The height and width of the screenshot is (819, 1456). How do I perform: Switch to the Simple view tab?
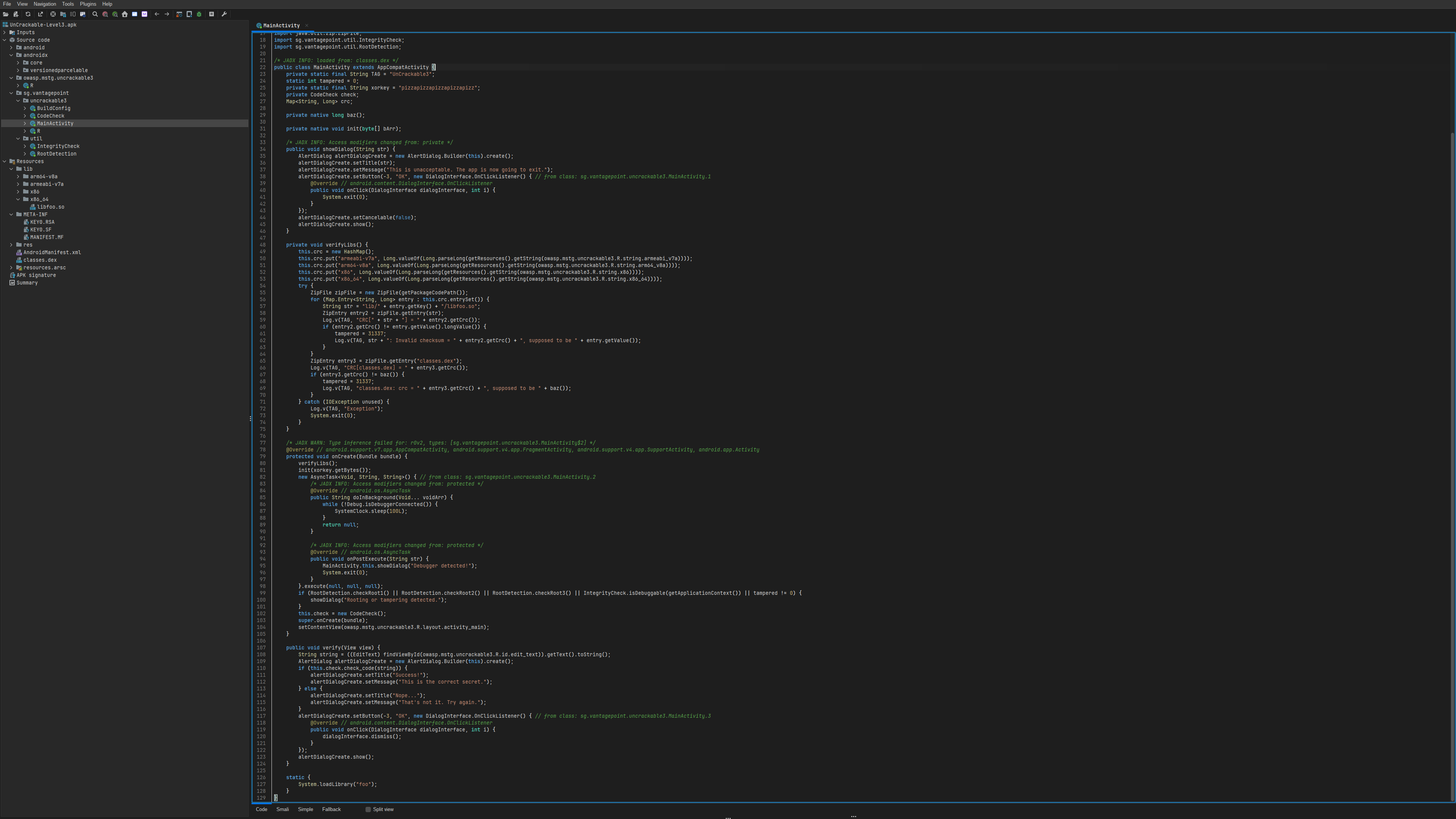(305, 810)
